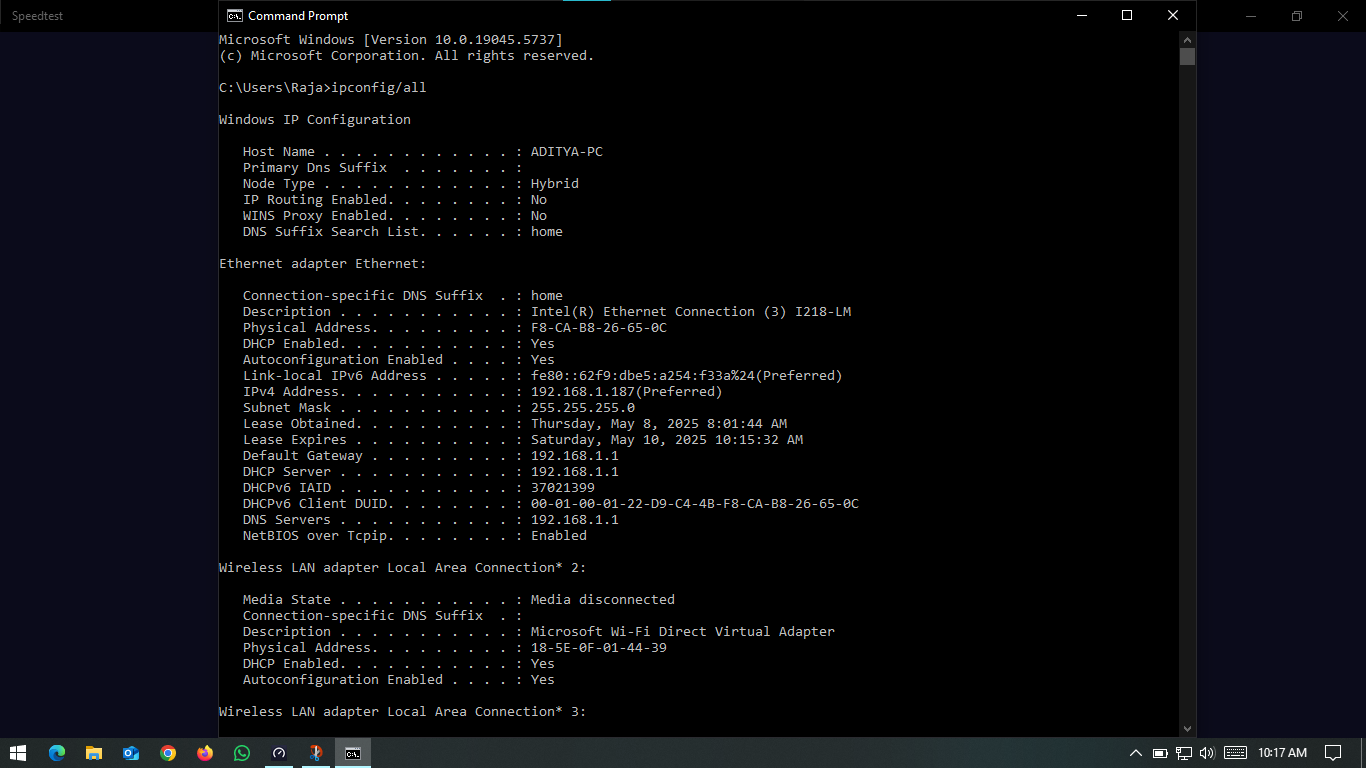Screen dimensions: 1366x768
Task: Open Firefox from the taskbar
Action: click(x=205, y=753)
